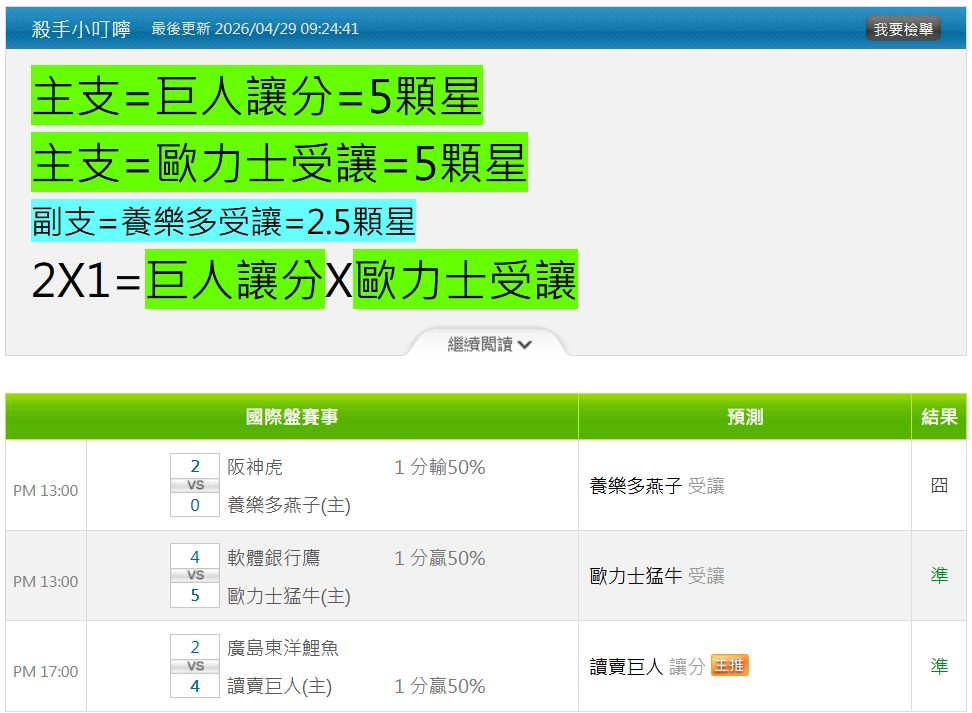Click score 2 for 廣島東洋鯉魚
The width and height of the screenshot is (972, 713).
coord(195,647)
